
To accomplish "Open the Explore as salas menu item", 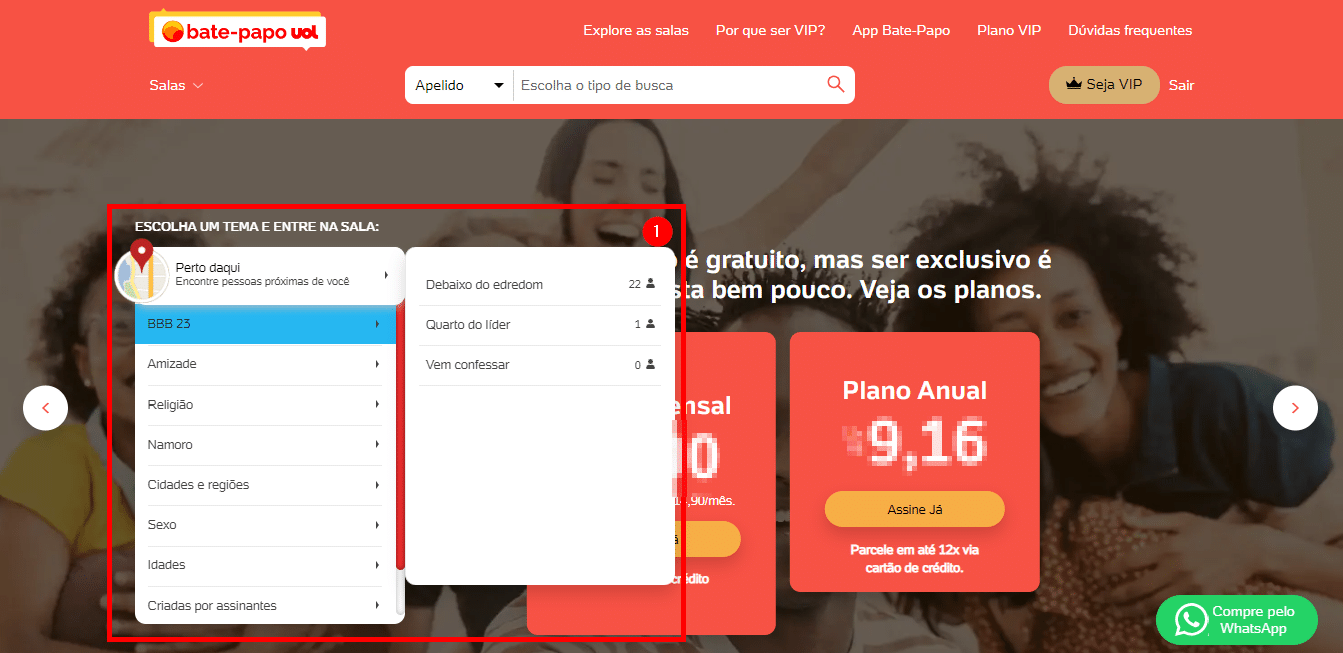I will point(636,30).
